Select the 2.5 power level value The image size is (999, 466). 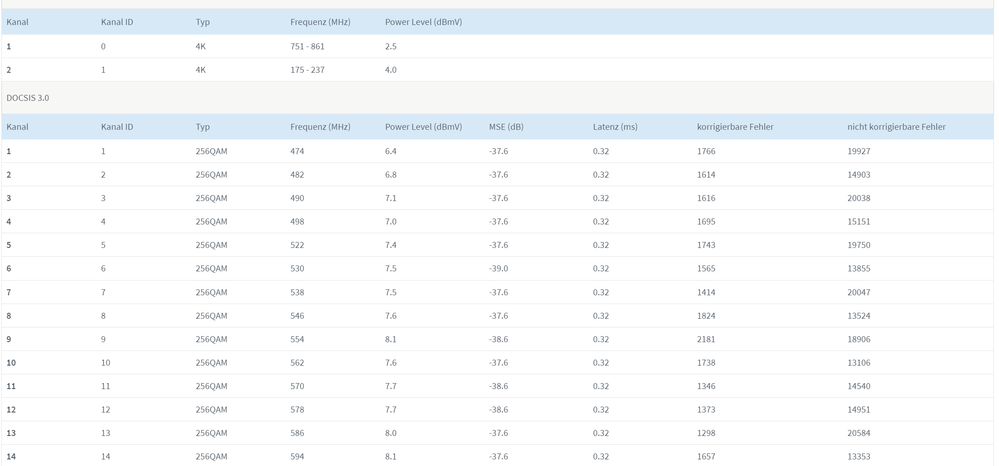[x=391, y=46]
